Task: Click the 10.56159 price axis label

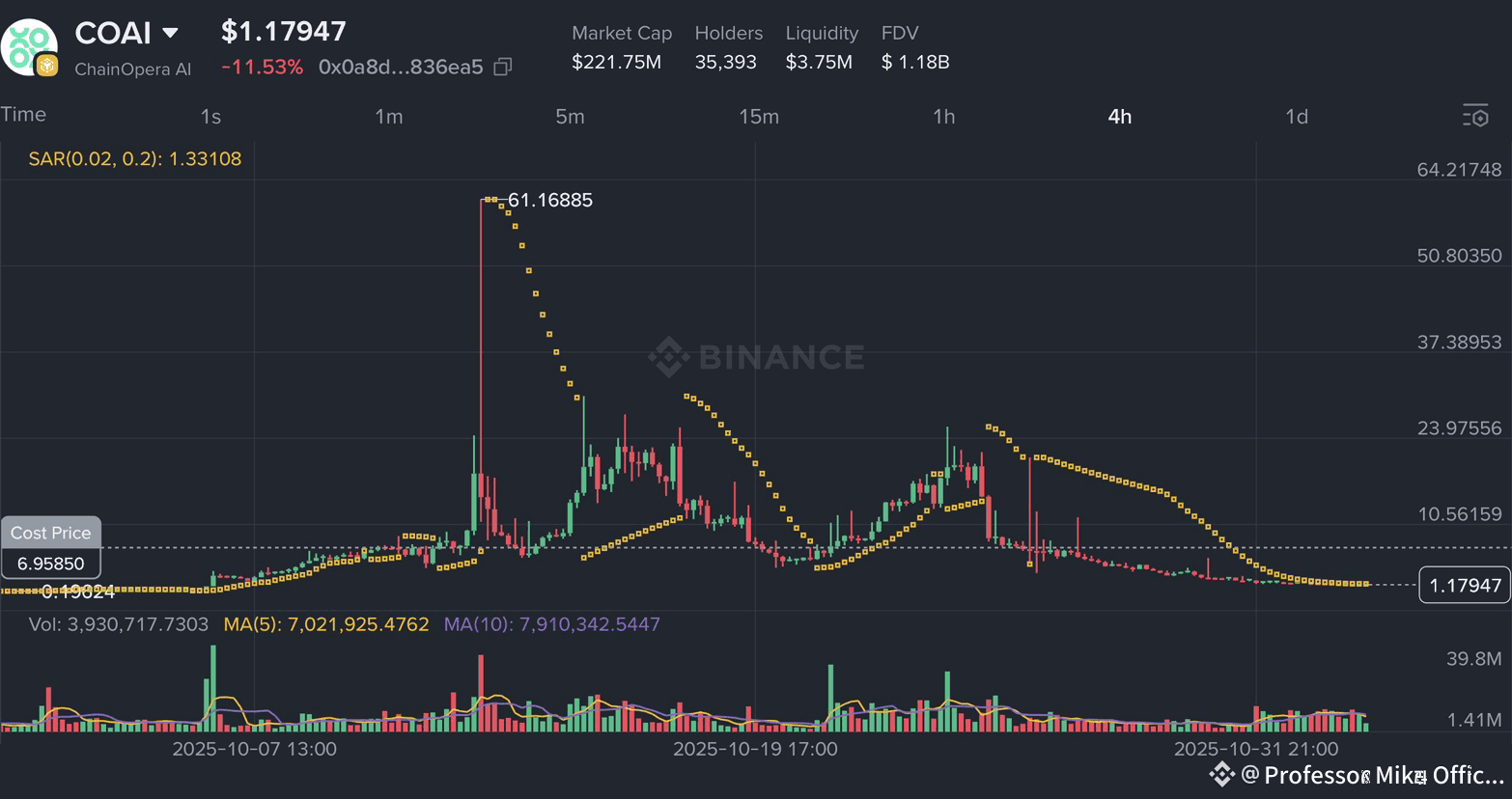Action: 1459,514
